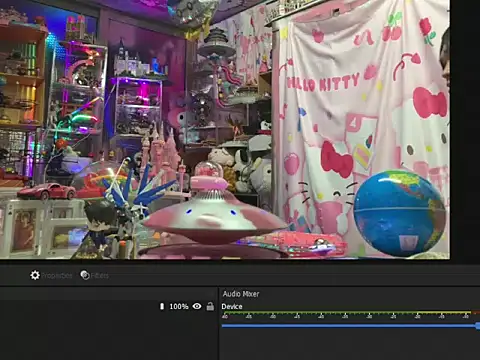
Task: Click the battery indicator icon beside 100%
Action: pyautogui.click(x=162, y=306)
